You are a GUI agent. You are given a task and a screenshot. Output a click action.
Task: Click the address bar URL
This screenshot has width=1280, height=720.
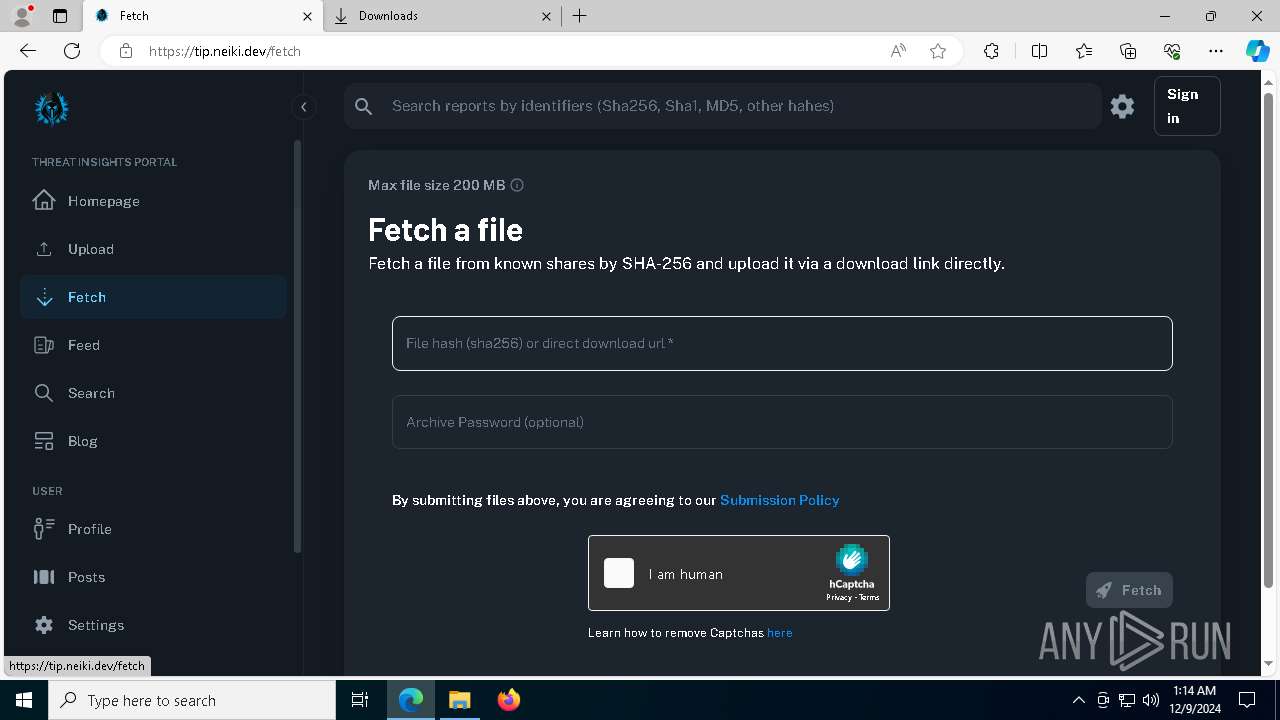pos(225,51)
